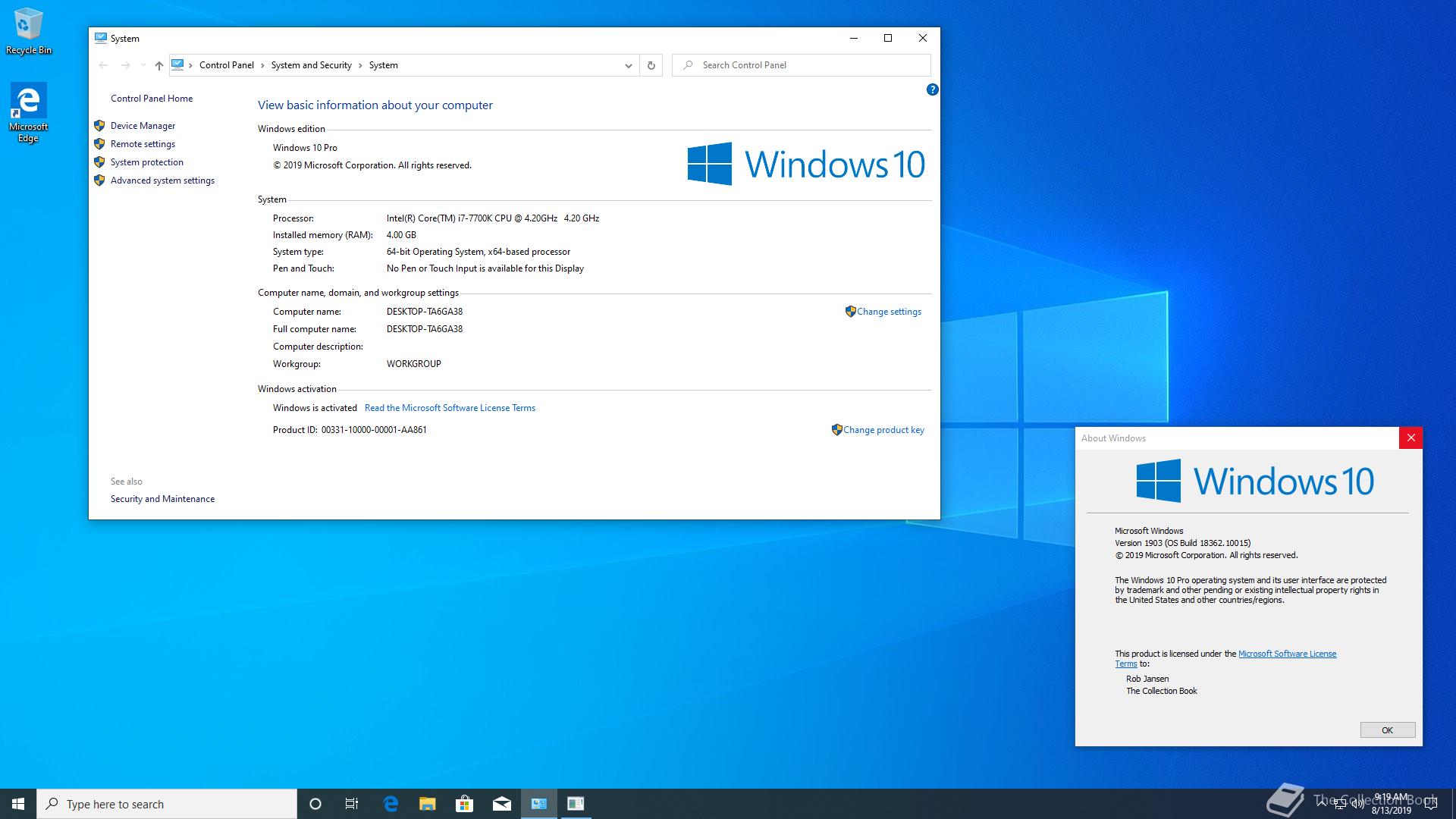Open Task View on the taskbar
Viewport: 1456px width, 819px height.
(352, 804)
